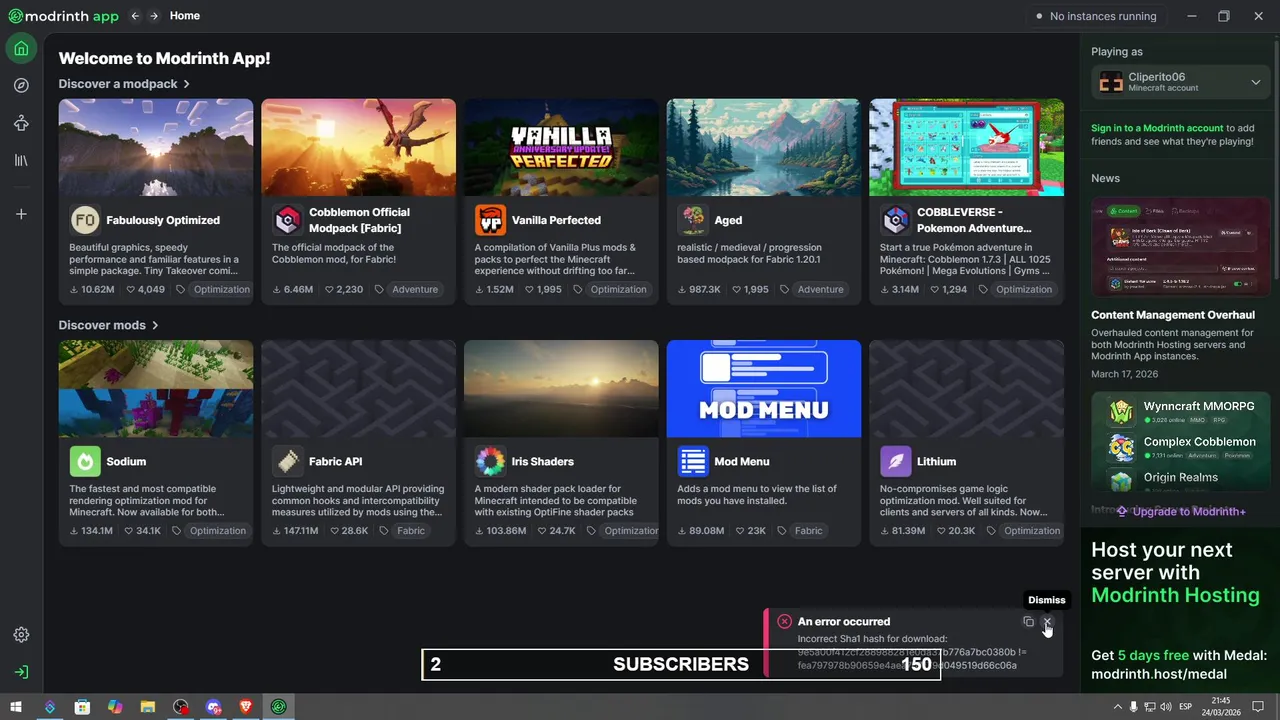Open the Library sidebar icon
This screenshot has width=1280, height=720.
(21, 160)
